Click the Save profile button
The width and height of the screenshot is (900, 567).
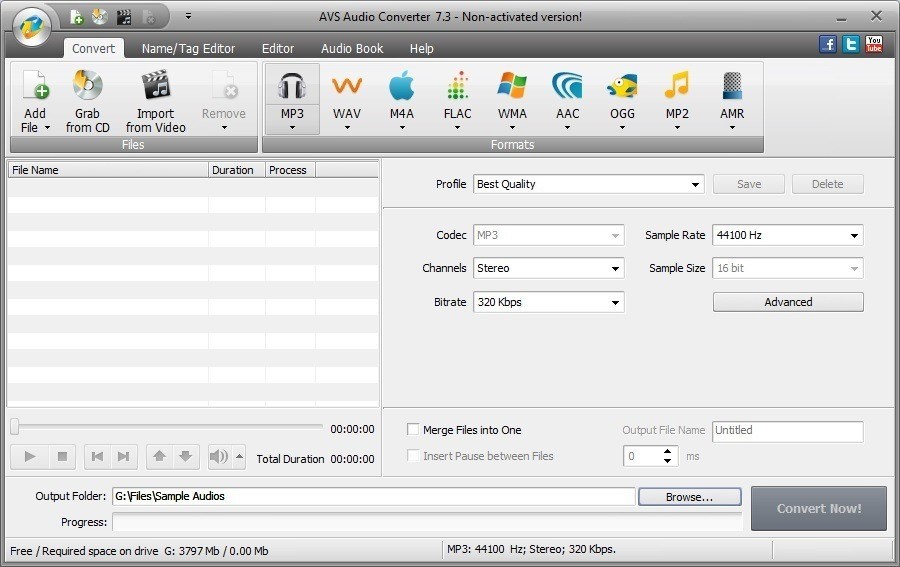(749, 184)
